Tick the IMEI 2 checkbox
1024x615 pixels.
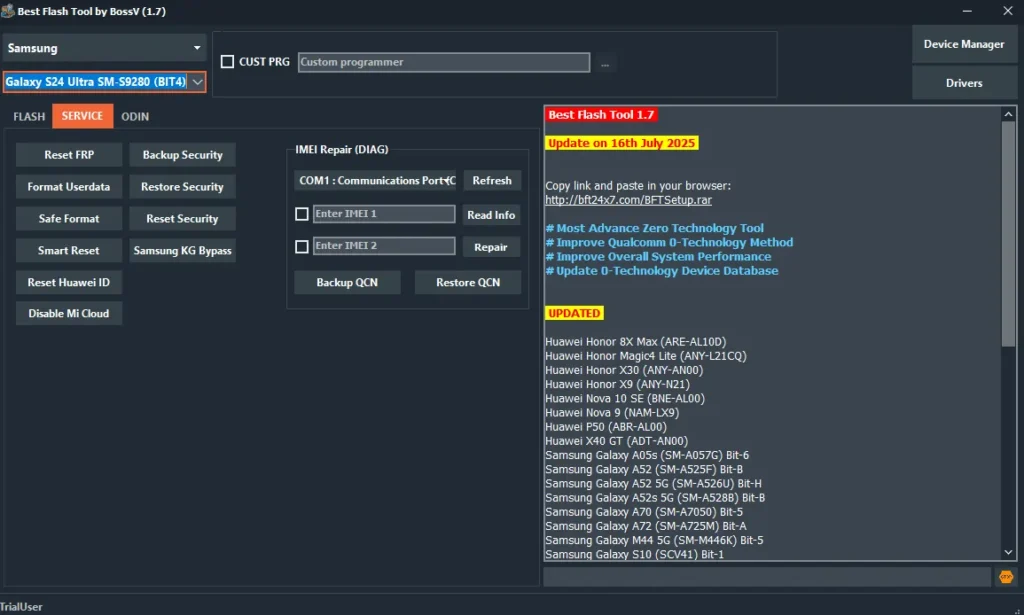302,246
